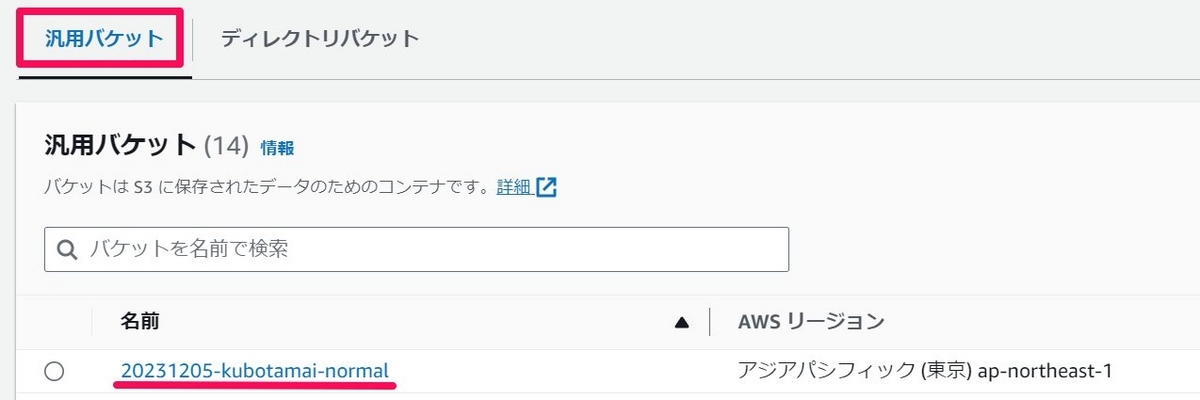The image size is (1200, 400).
Task: Sort by the AWS リージョン column header
Action: [x=811, y=322]
